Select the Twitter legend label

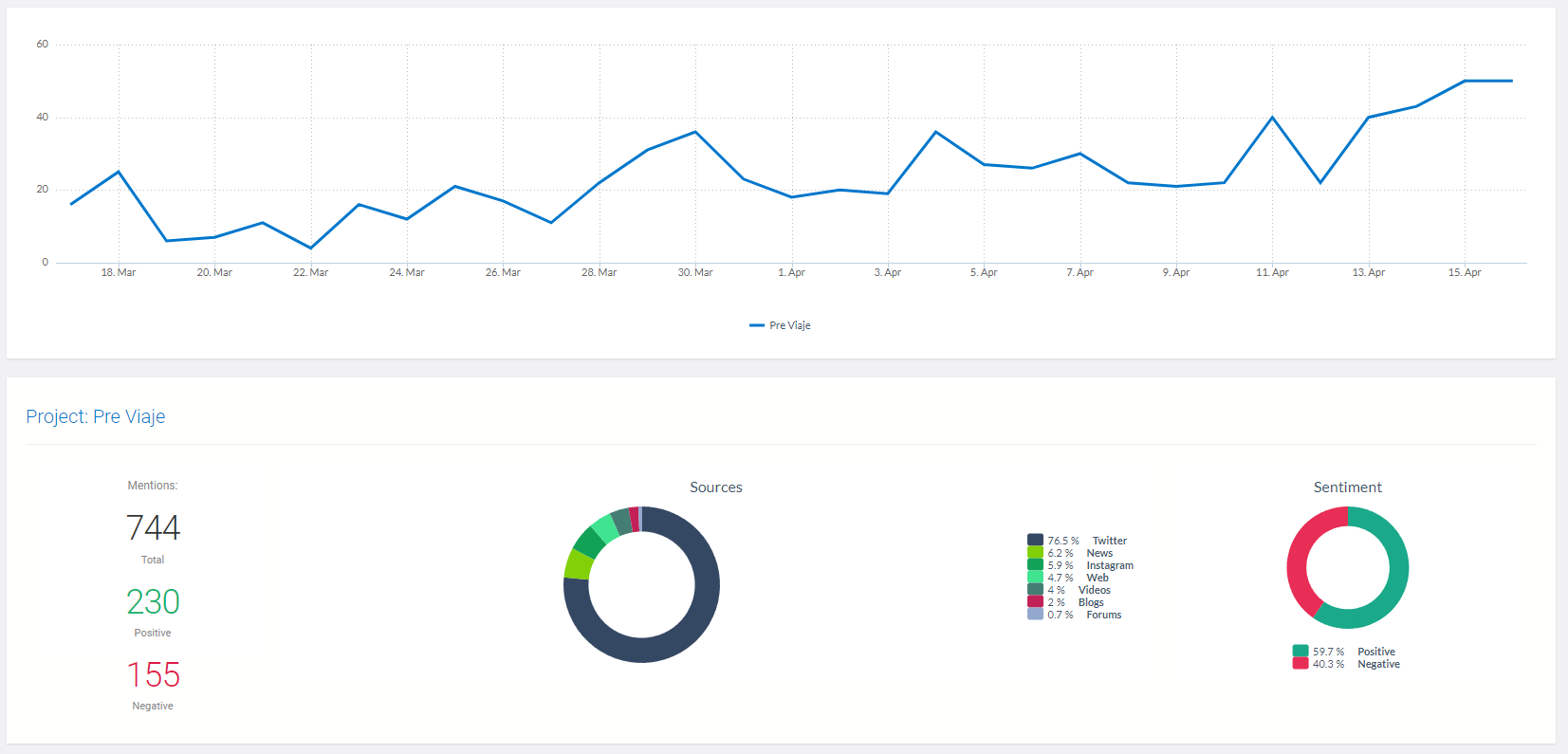point(1109,541)
